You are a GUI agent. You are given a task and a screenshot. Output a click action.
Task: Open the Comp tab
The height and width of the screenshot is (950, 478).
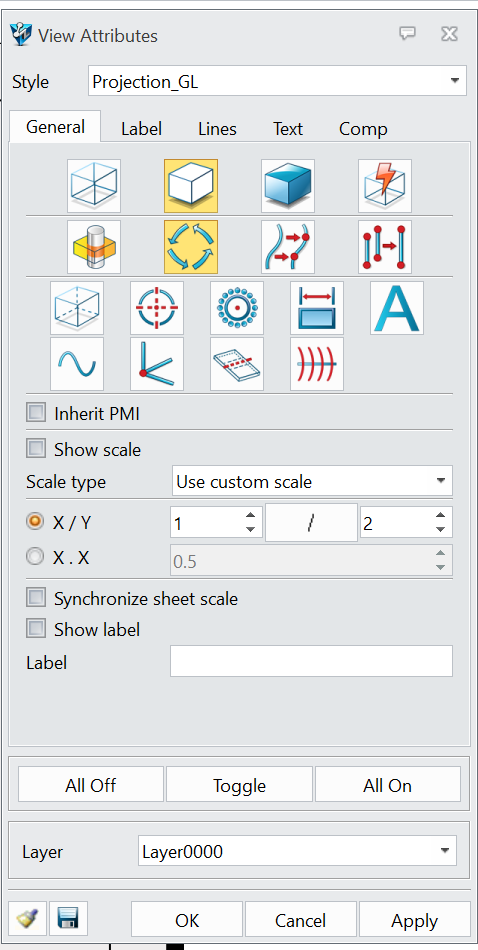point(363,129)
